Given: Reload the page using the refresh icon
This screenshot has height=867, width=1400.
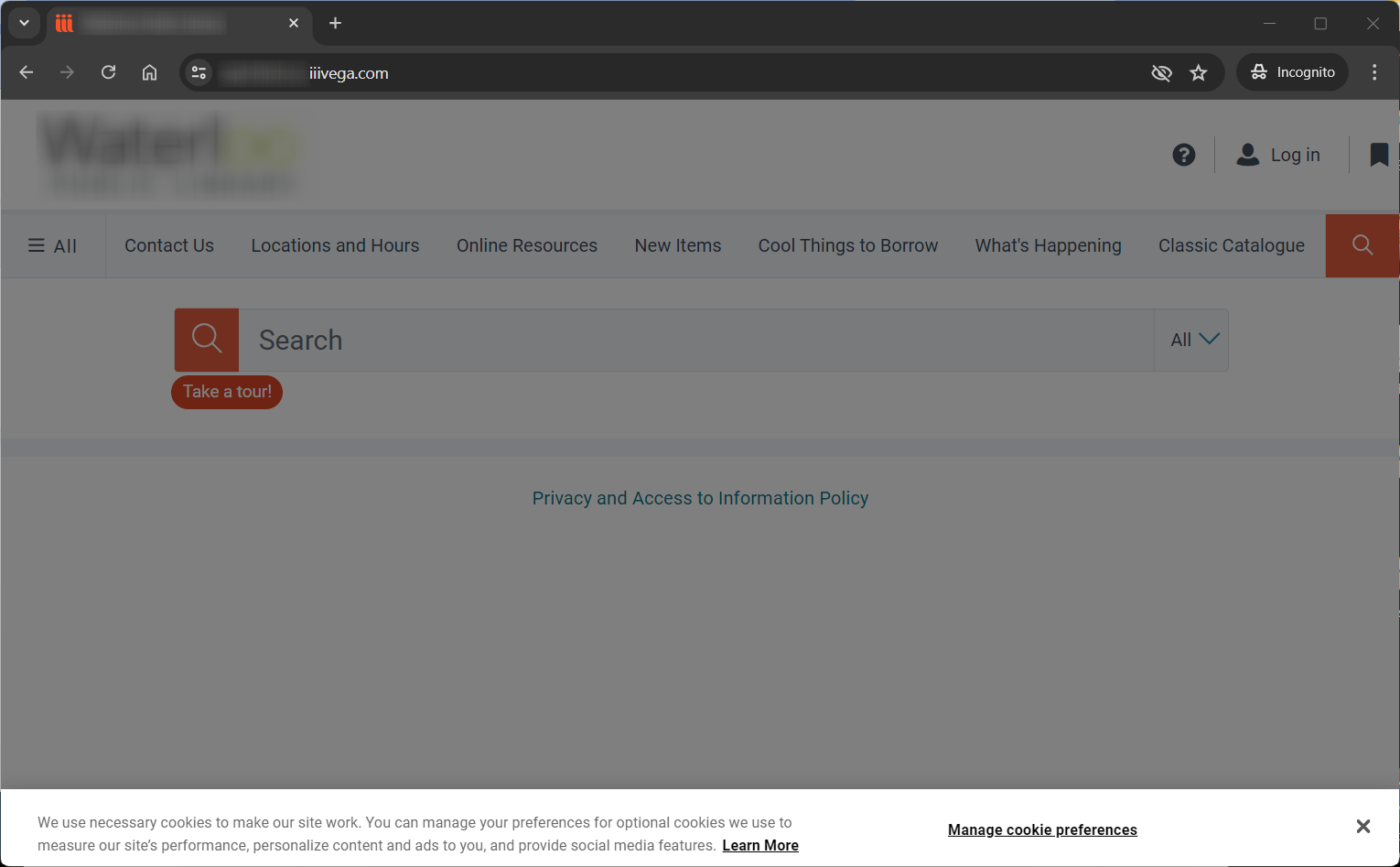Looking at the screenshot, I should pyautogui.click(x=108, y=72).
